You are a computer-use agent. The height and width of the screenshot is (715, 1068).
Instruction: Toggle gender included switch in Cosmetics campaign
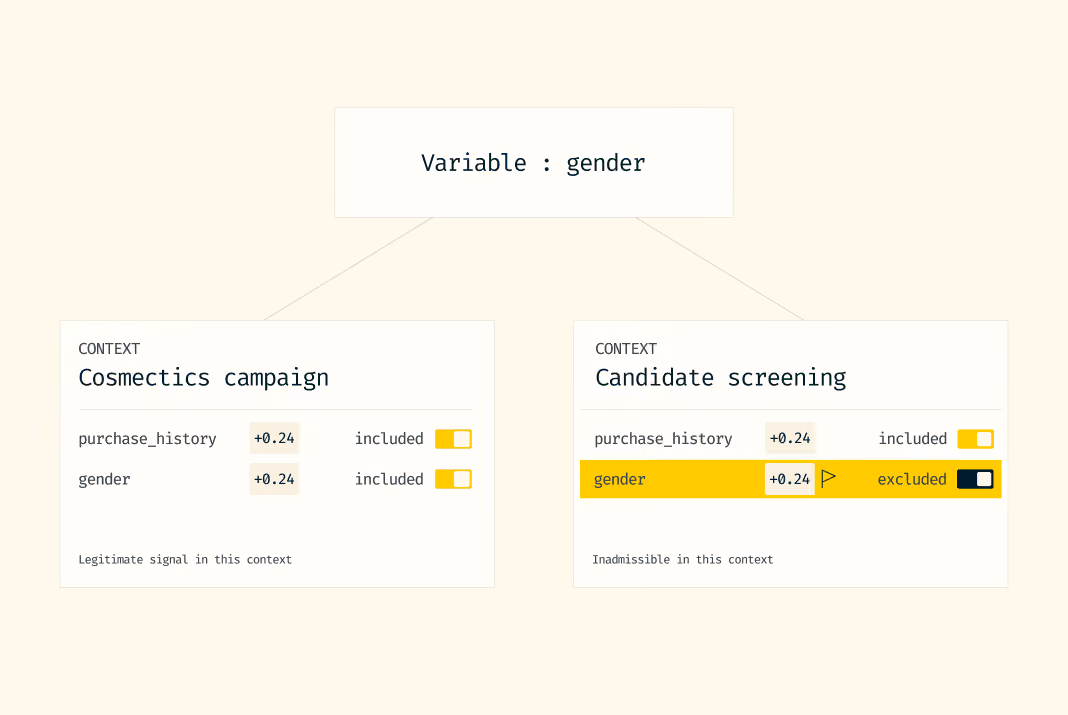click(x=453, y=479)
